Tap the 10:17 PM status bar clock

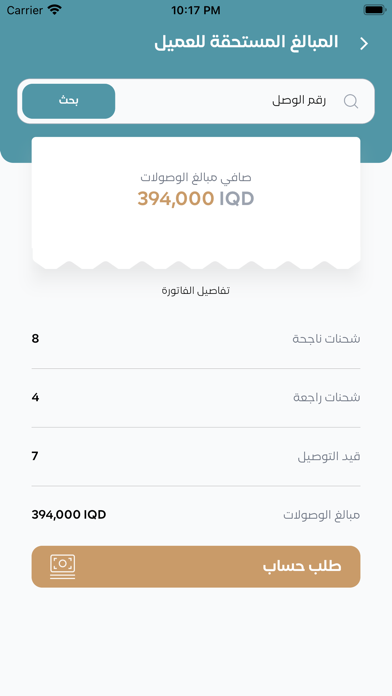pyautogui.click(x=196, y=10)
